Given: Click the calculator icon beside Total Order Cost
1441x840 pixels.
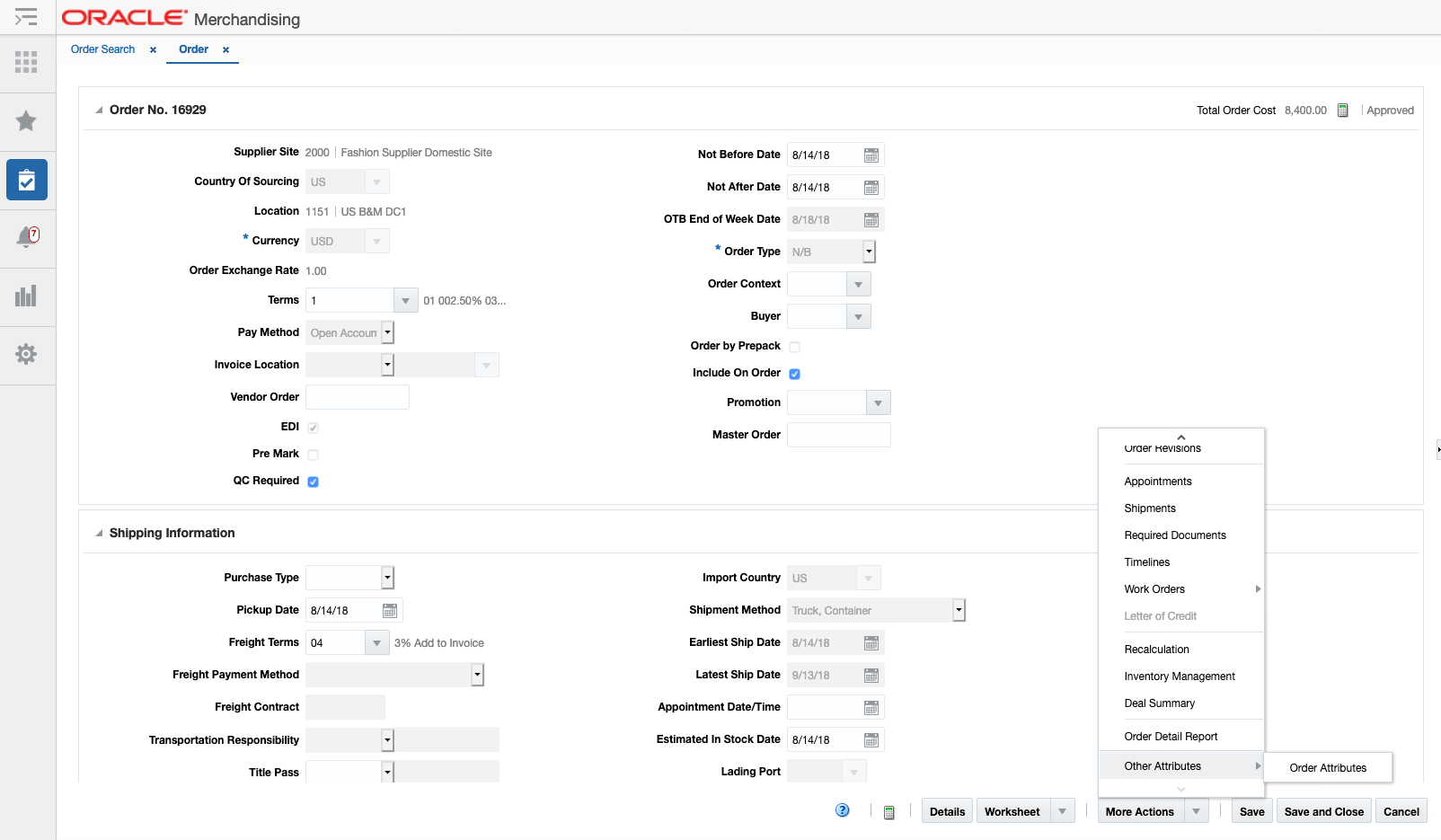Looking at the screenshot, I should coord(1342,110).
